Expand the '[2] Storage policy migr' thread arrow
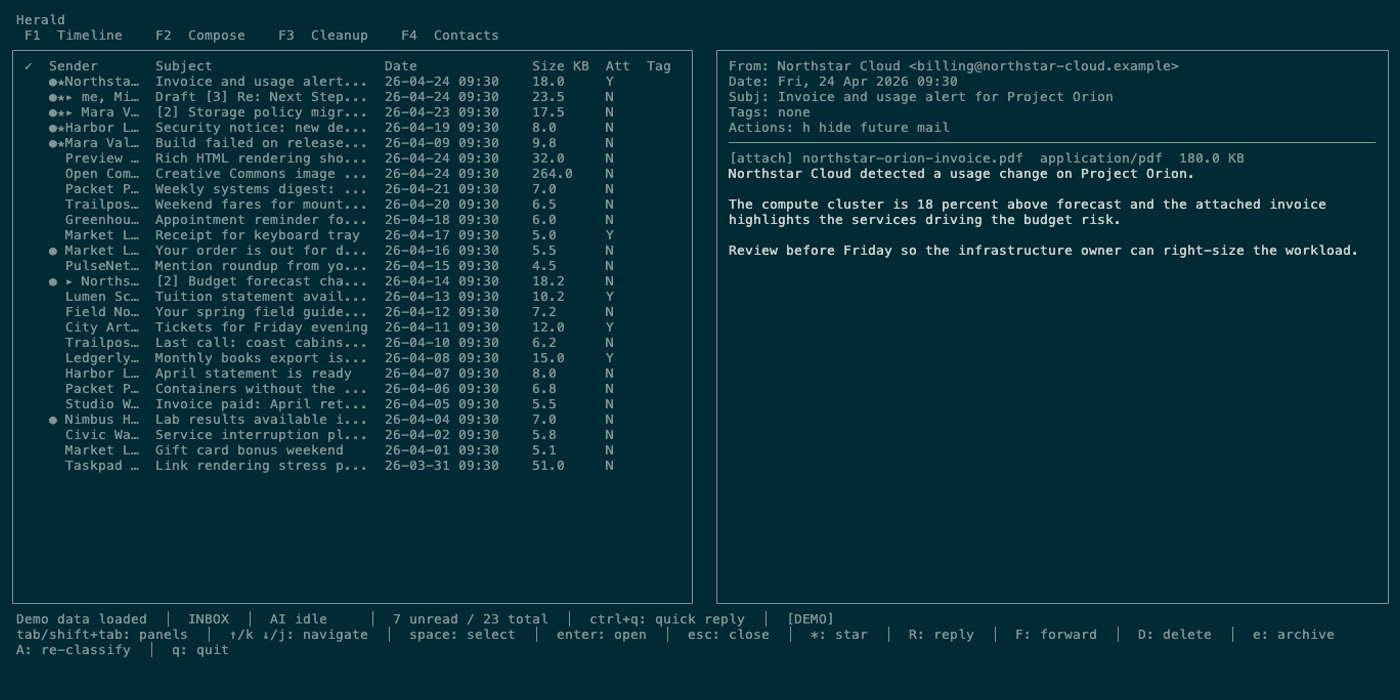The image size is (1400, 700). tap(69, 112)
